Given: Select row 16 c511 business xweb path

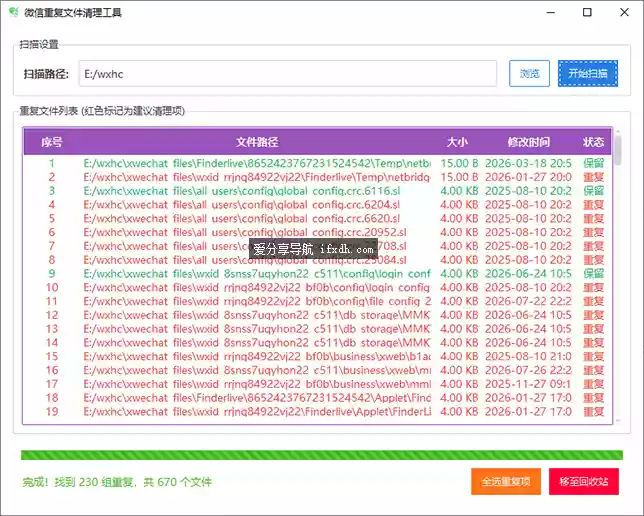Looking at the screenshot, I should pyautogui.click(x=257, y=370).
